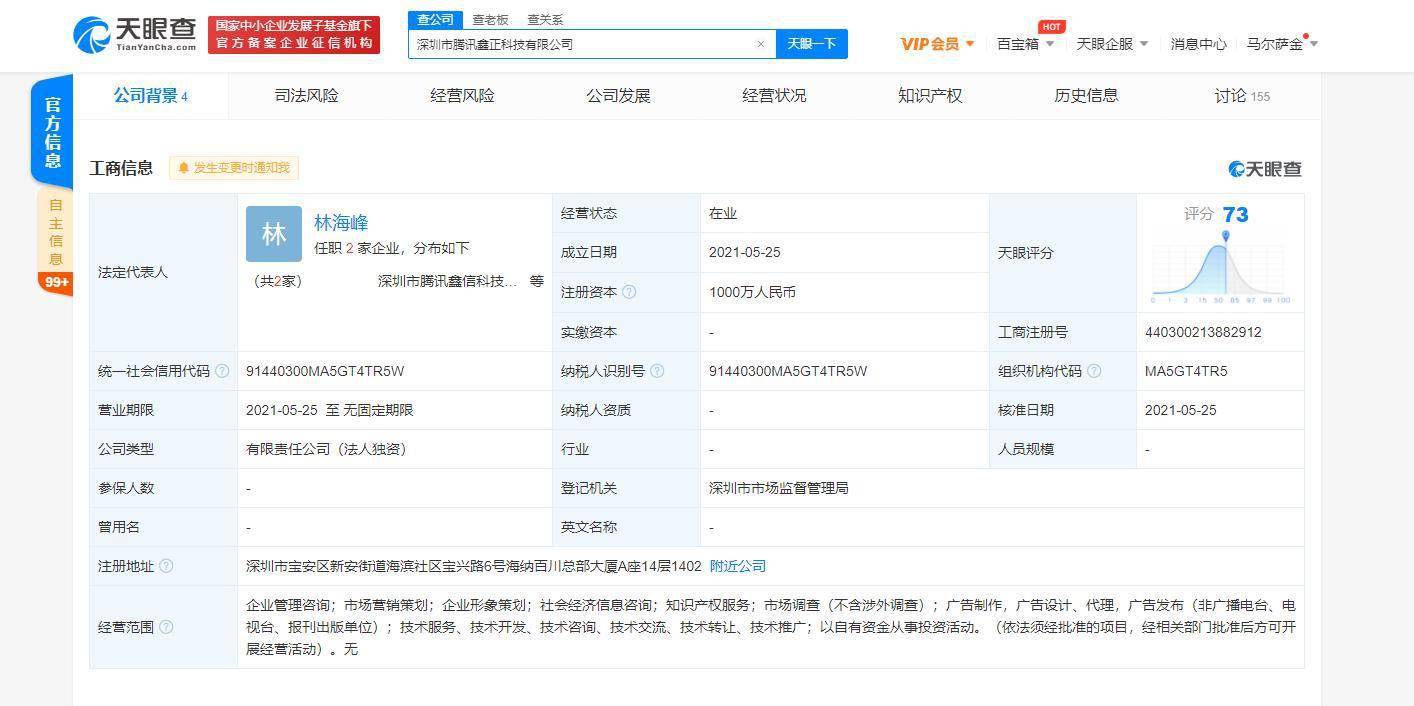Select registration number 440300213882912
The image size is (1414, 706).
click(1203, 332)
